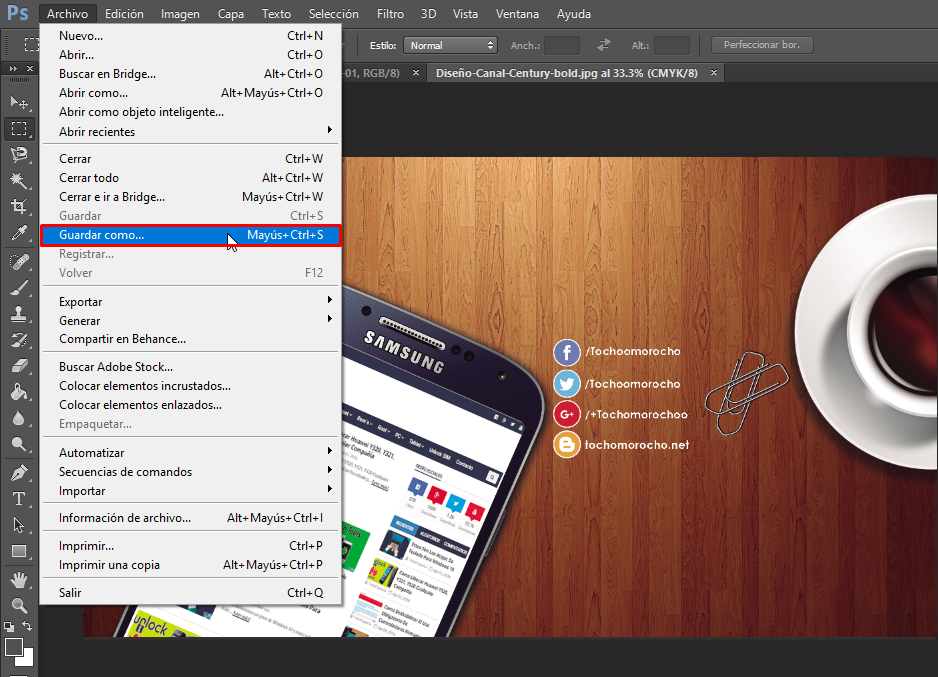
Task: Open the Texto menu
Action: click(x=276, y=14)
